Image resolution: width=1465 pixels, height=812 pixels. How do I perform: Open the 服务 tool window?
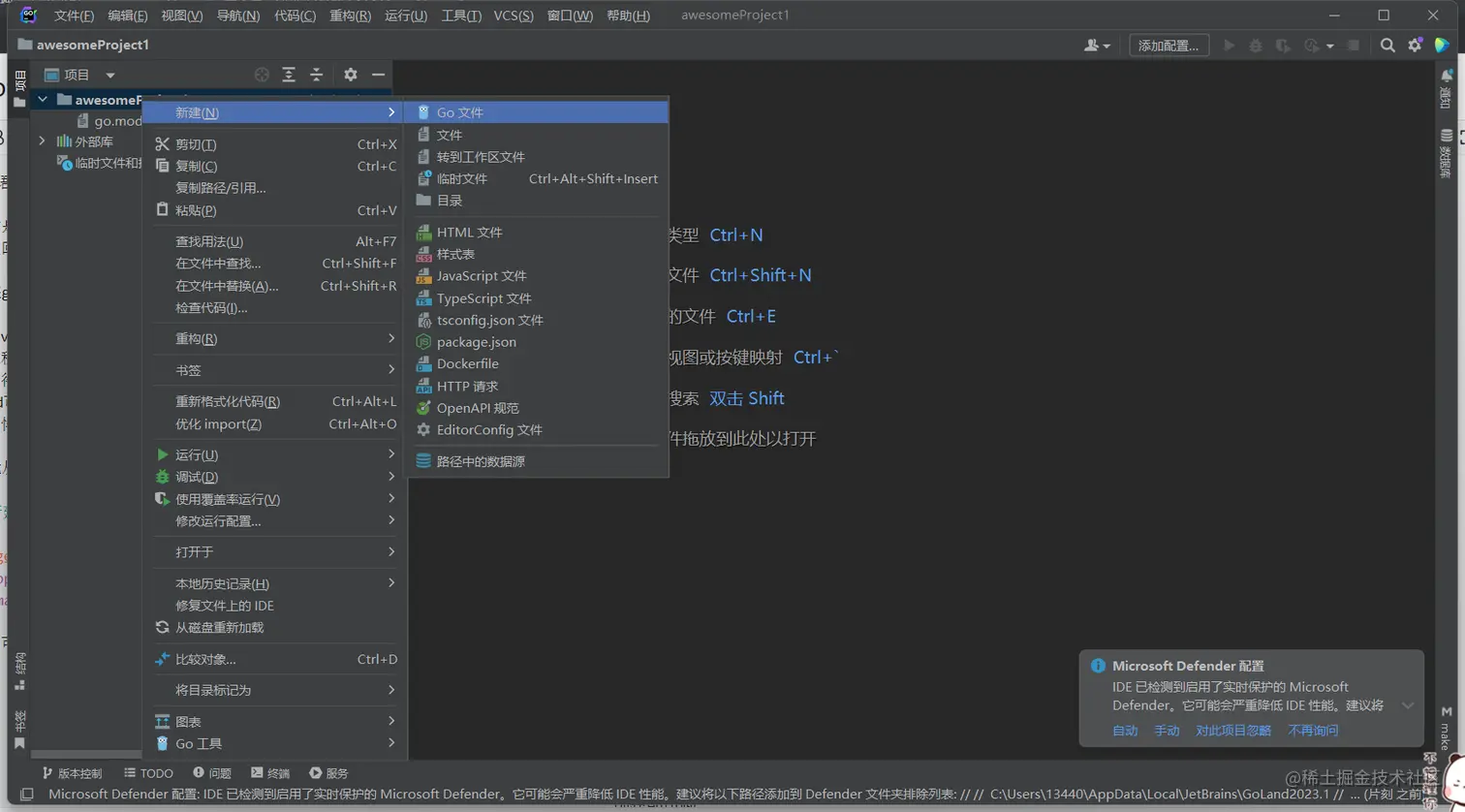(x=328, y=773)
